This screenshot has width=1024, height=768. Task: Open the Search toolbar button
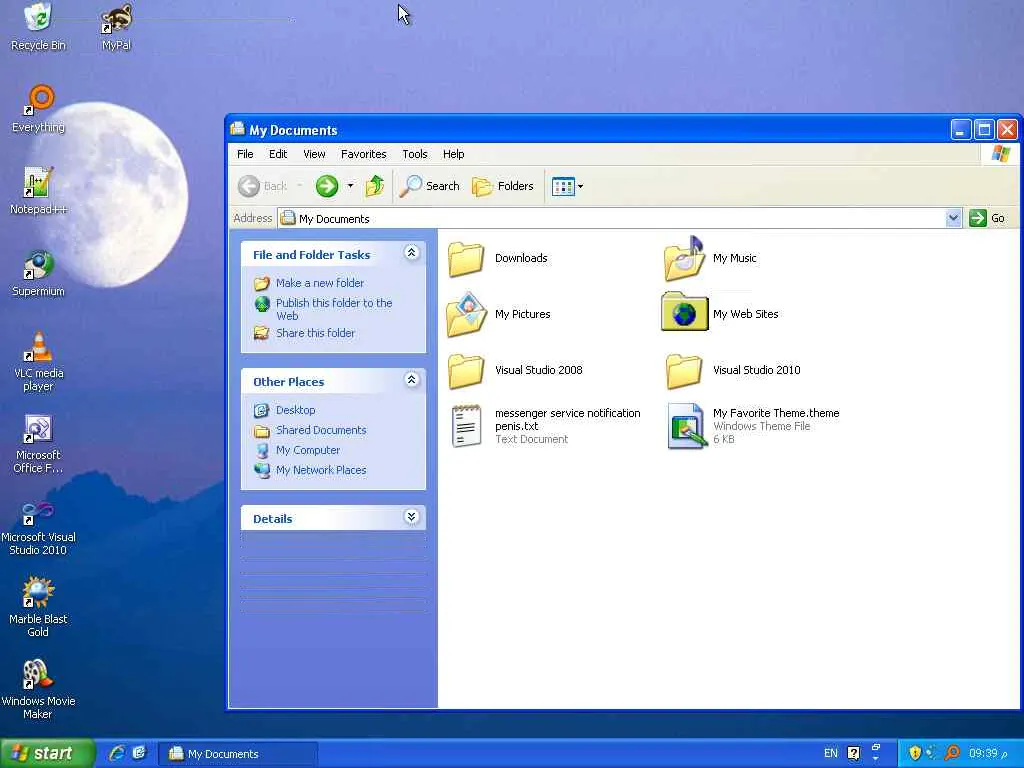[x=429, y=186]
